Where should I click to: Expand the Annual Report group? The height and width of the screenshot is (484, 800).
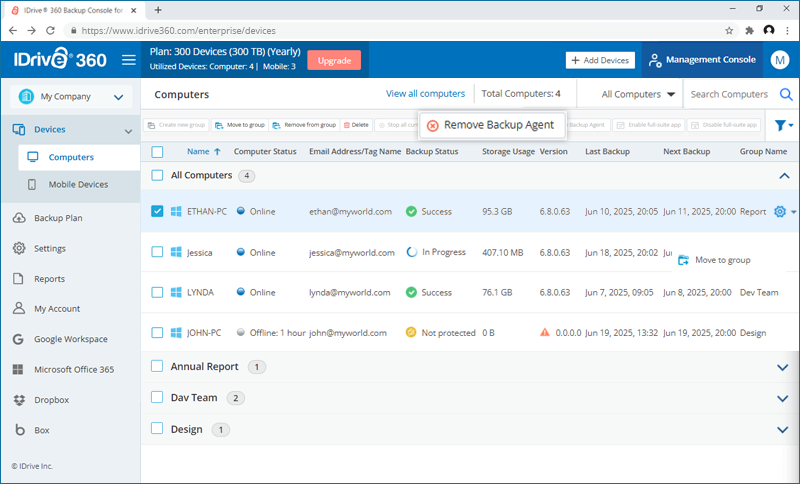pos(782,367)
